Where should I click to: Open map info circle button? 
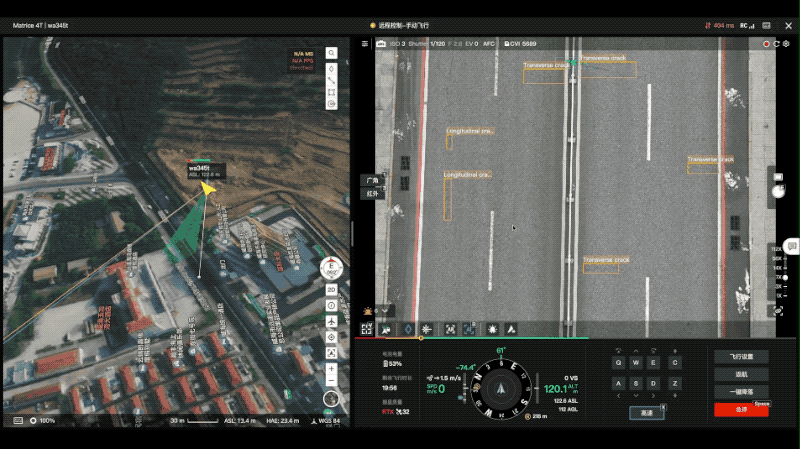(x=331, y=305)
